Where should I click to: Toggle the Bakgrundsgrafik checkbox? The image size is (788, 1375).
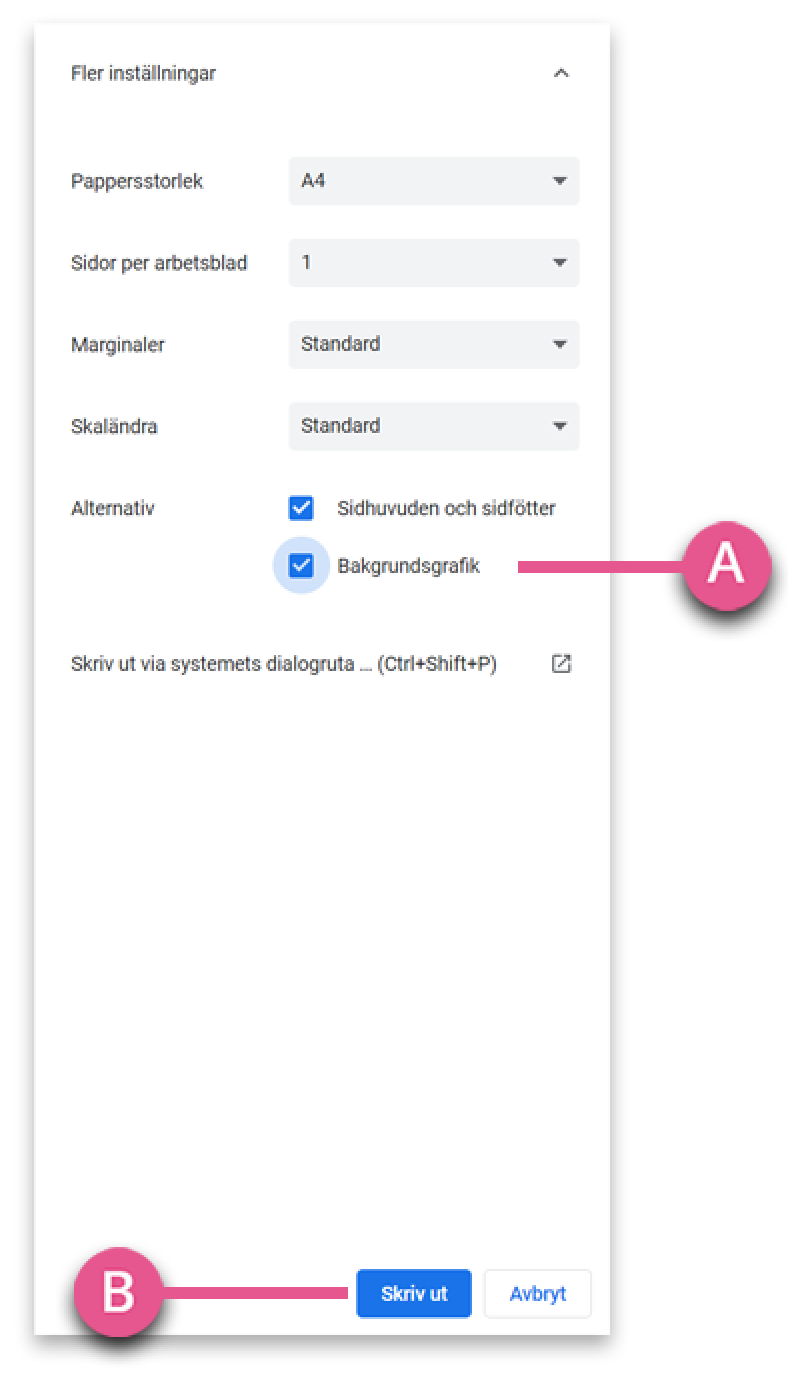click(x=301, y=566)
